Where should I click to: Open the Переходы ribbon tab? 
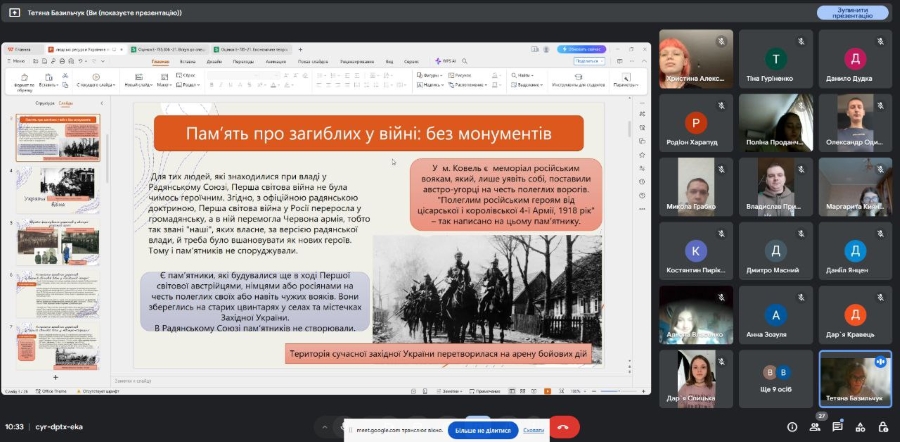243,61
